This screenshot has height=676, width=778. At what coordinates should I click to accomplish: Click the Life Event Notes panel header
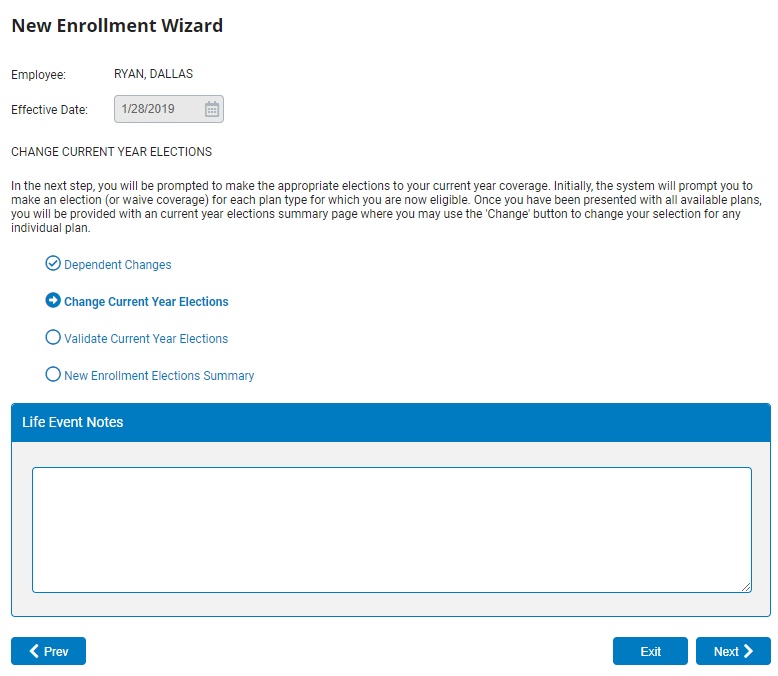pyautogui.click(x=391, y=422)
